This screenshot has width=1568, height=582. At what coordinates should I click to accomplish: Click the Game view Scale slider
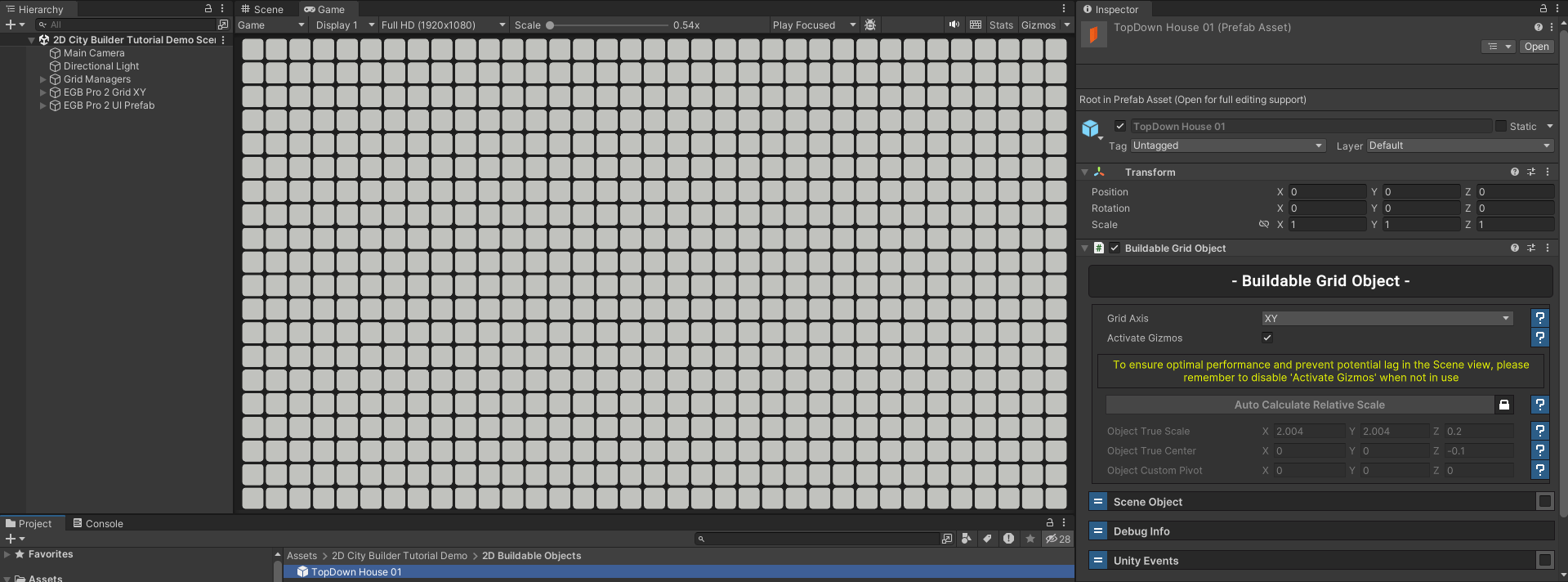pos(608,25)
